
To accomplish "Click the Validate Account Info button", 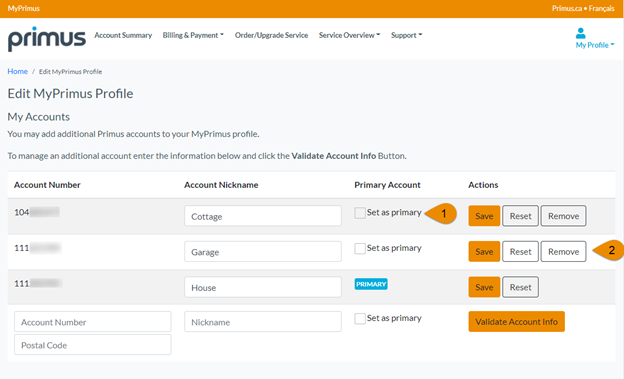I will tap(517, 322).
